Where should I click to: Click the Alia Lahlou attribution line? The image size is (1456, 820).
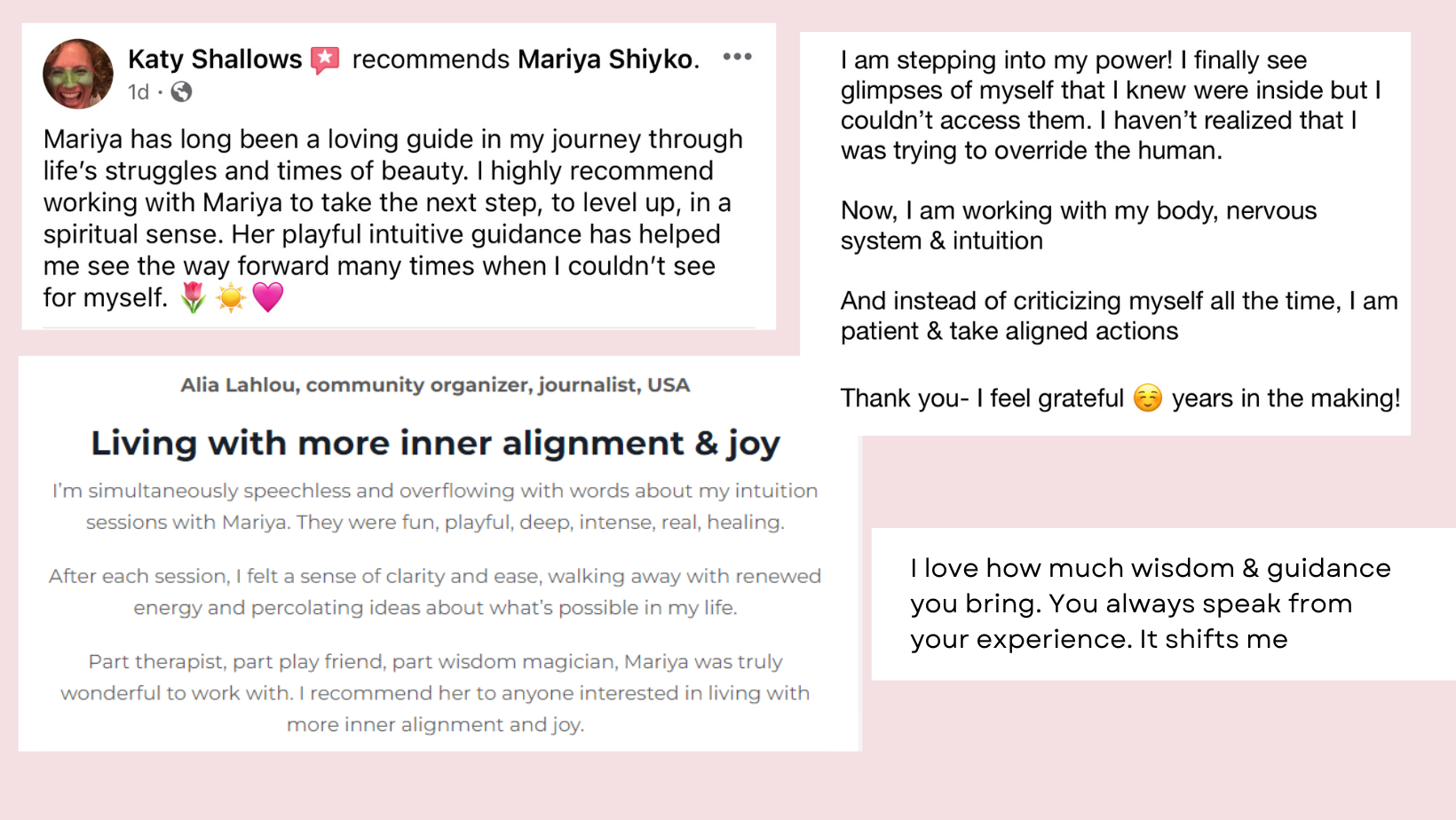pyautogui.click(x=435, y=384)
